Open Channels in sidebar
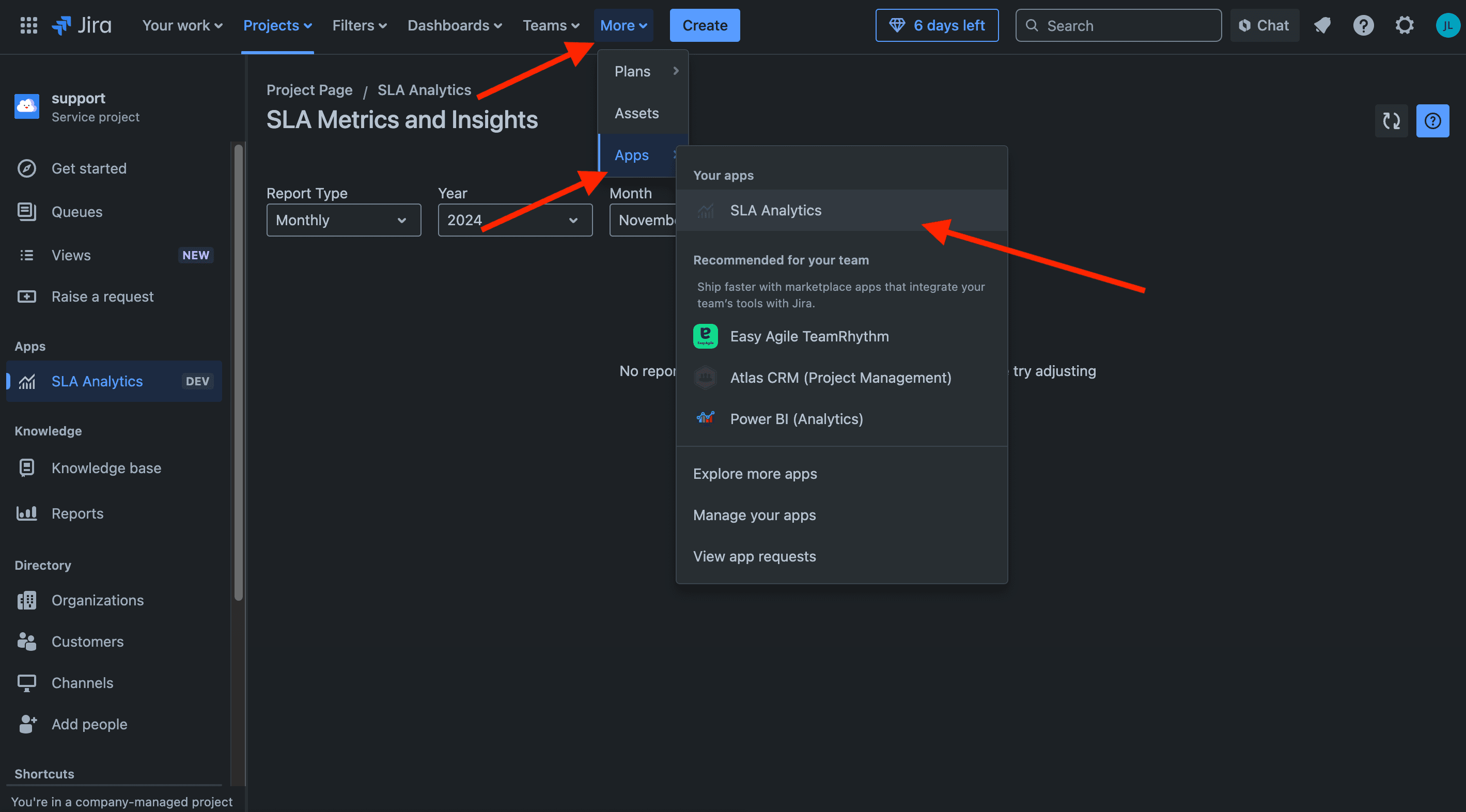Image resolution: width=1466 pixels, height=812 pixels. (114, 683)
